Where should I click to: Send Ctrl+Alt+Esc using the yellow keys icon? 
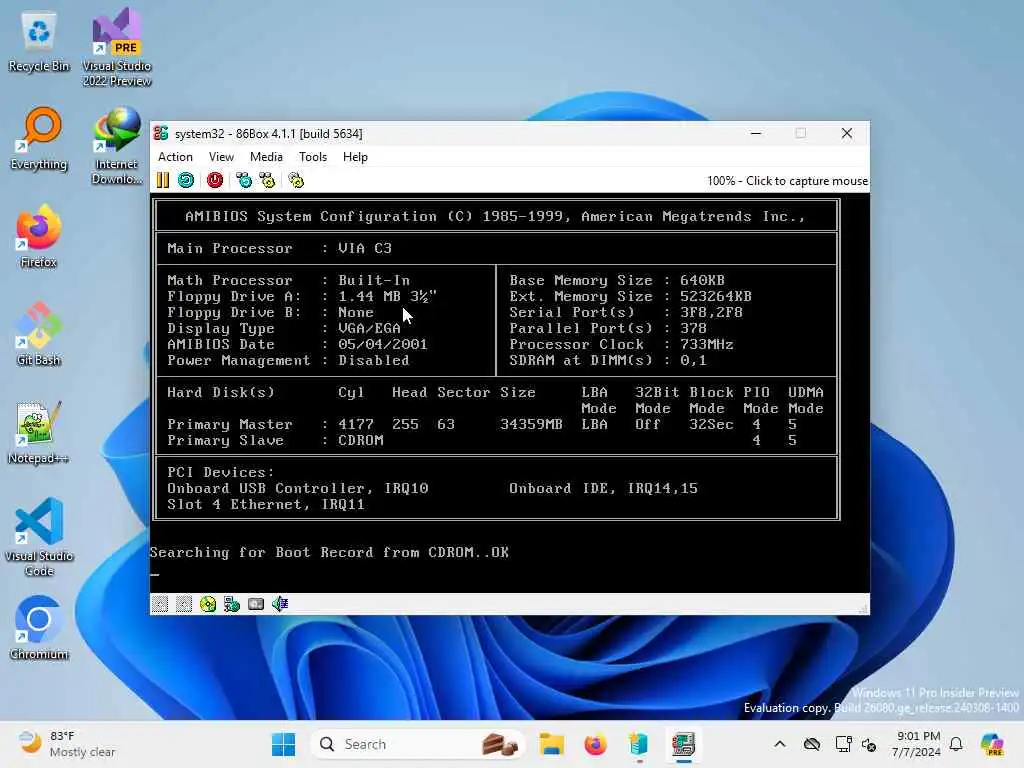[268, 180]
